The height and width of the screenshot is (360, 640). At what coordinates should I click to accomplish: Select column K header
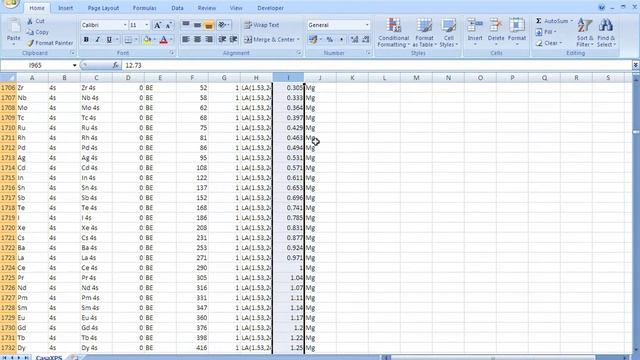(352, 78)
